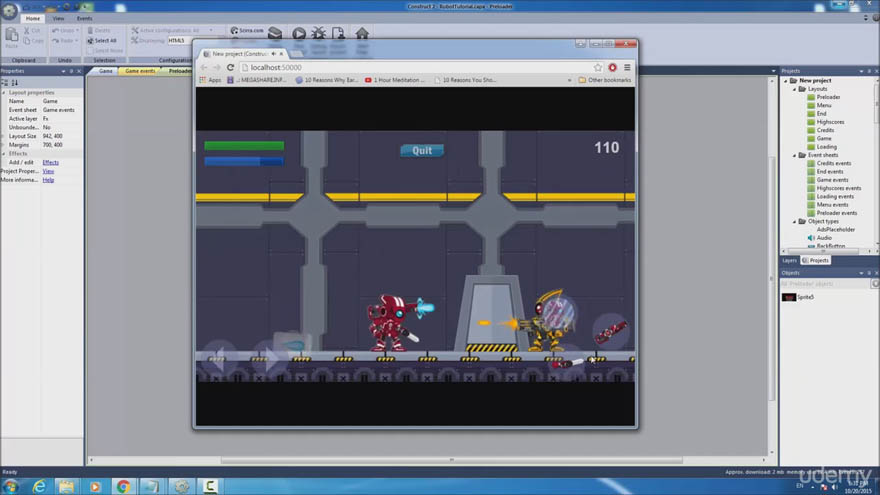Open the Project Properties View link

tap(48, 171)
